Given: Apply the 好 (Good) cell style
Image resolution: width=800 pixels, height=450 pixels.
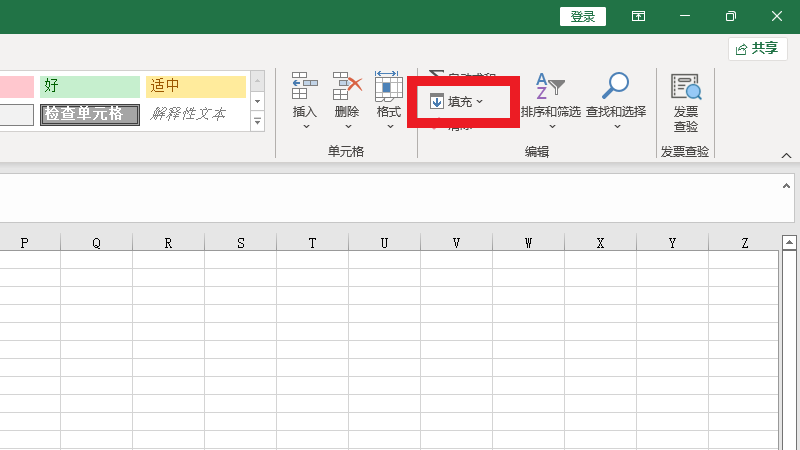Looking at the screenshot, I should 90,87.
